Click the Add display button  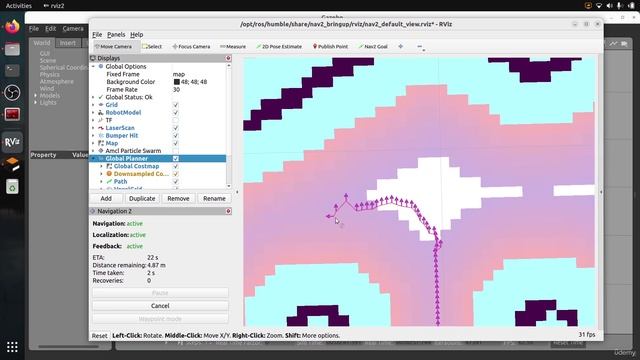pyautogui.click(x=106, y=198)
